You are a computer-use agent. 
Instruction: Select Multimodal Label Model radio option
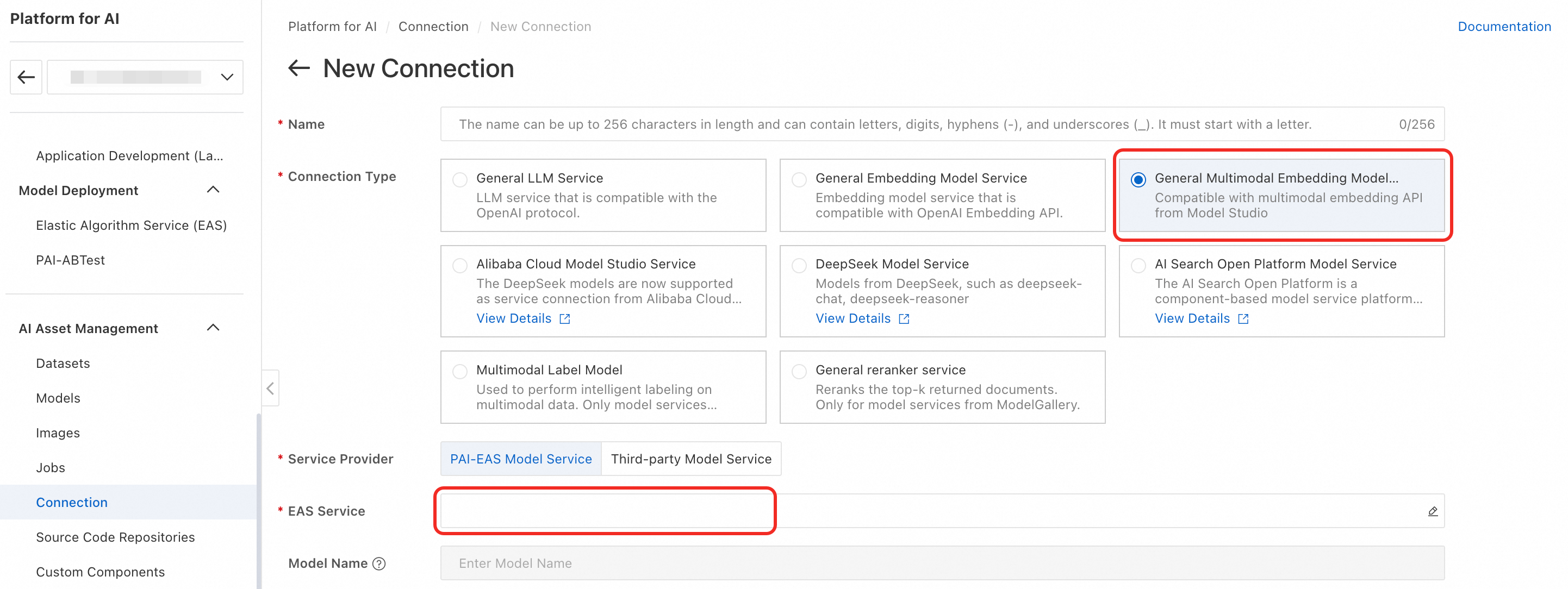click(x=460, y=371)
